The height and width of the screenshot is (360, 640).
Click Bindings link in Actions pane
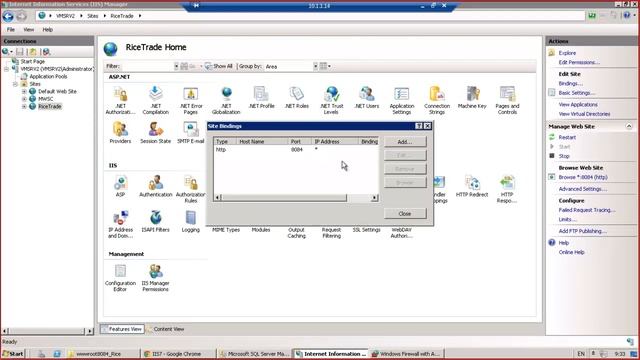[570, 83]
